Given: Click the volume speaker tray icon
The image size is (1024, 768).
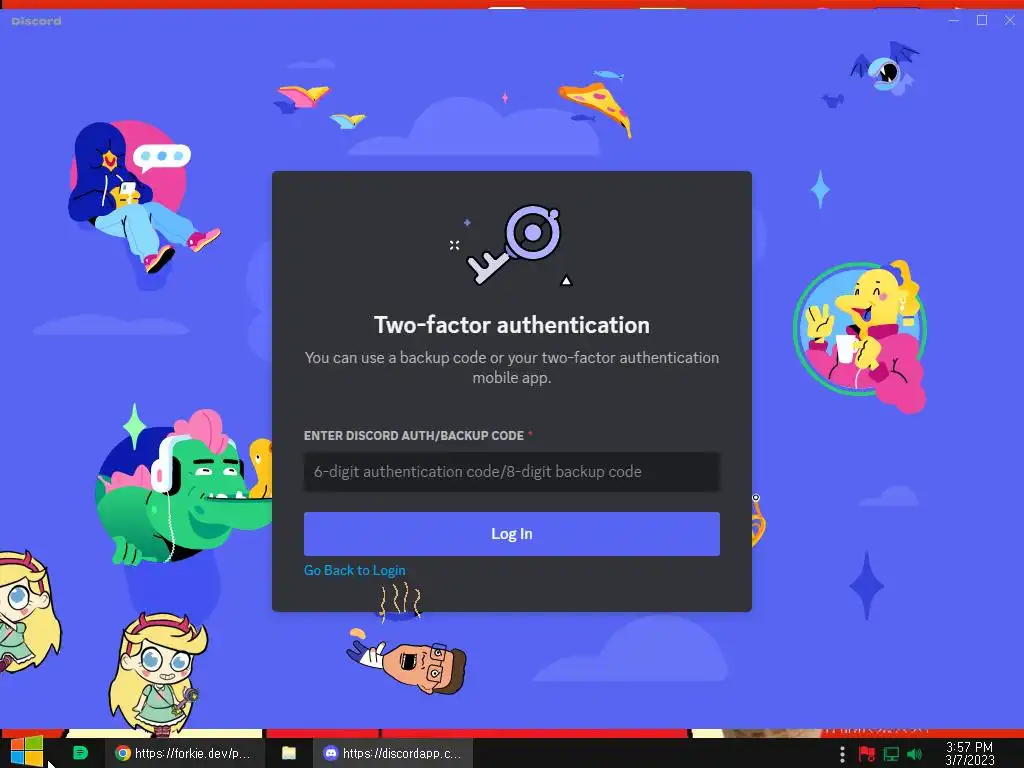Looking at the screenshot, I should (914, 754).
